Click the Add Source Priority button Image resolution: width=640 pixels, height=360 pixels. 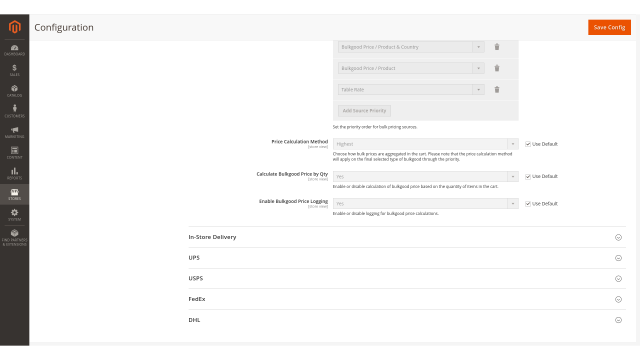pos(364,111)
